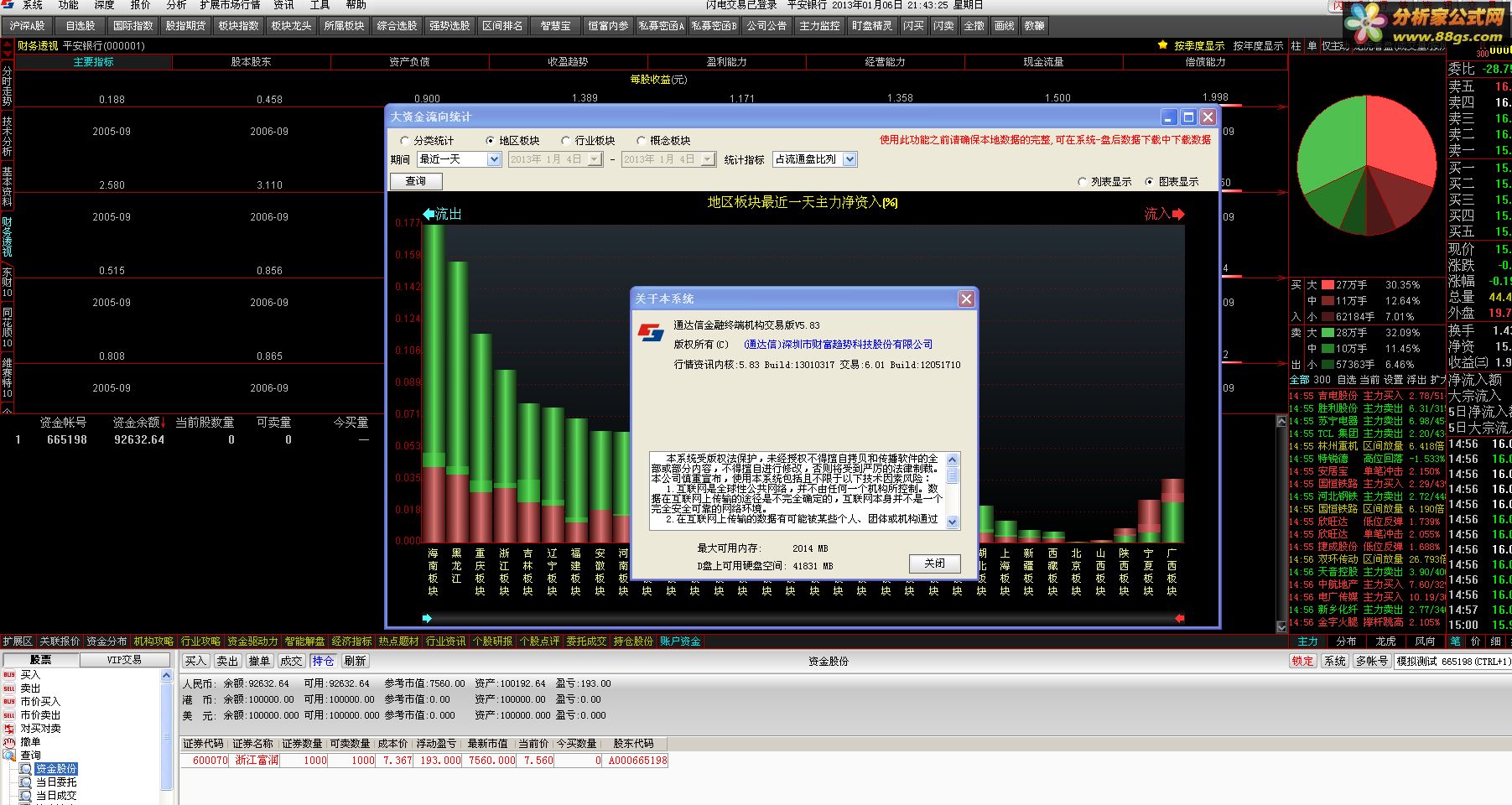Click the magnifier icon beside 查询
The width and height of the screenshot is (1512, 805).
(x=9, y=755)
